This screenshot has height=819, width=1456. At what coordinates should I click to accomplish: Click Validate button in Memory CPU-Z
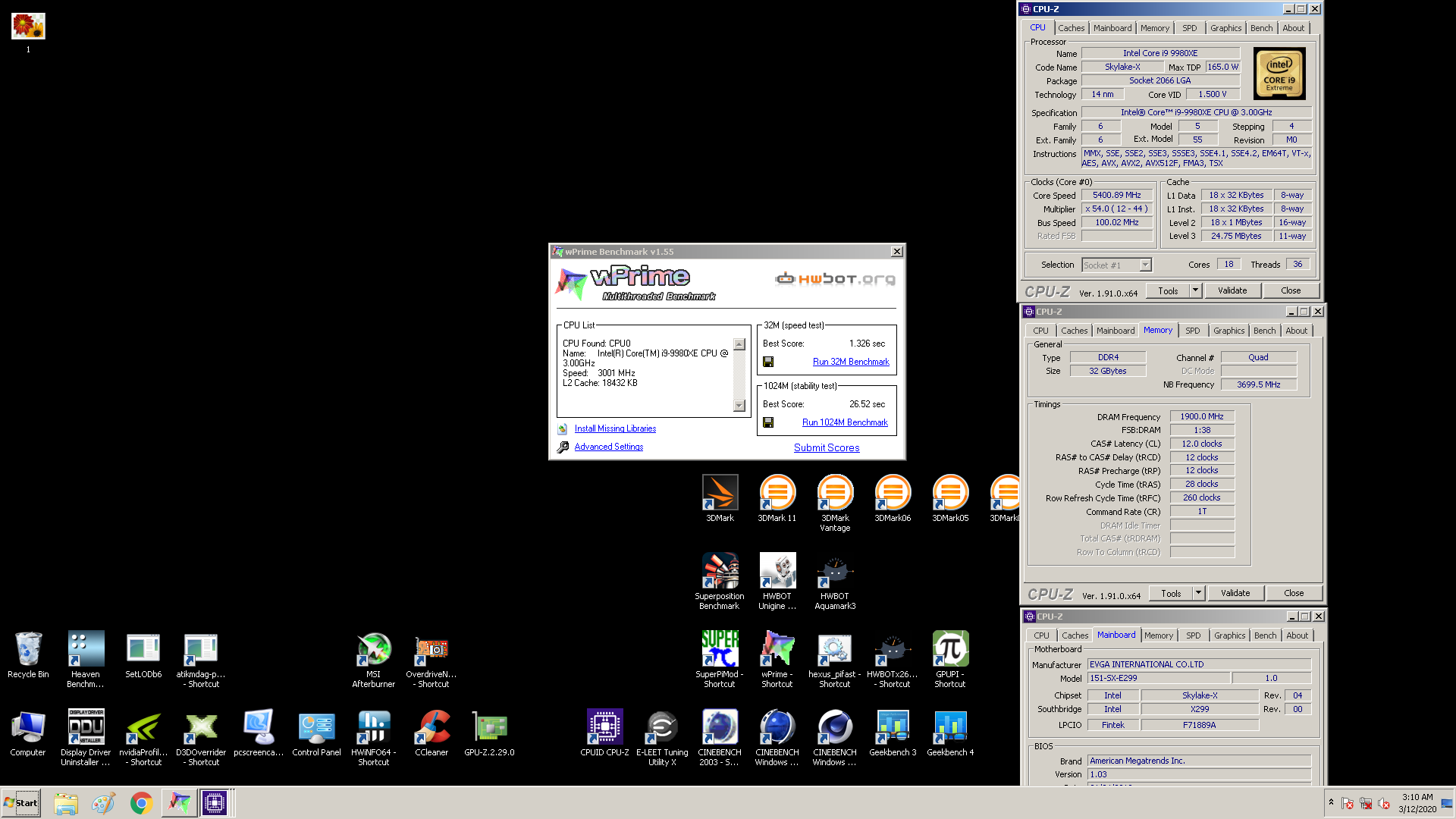click(1235, 593)
